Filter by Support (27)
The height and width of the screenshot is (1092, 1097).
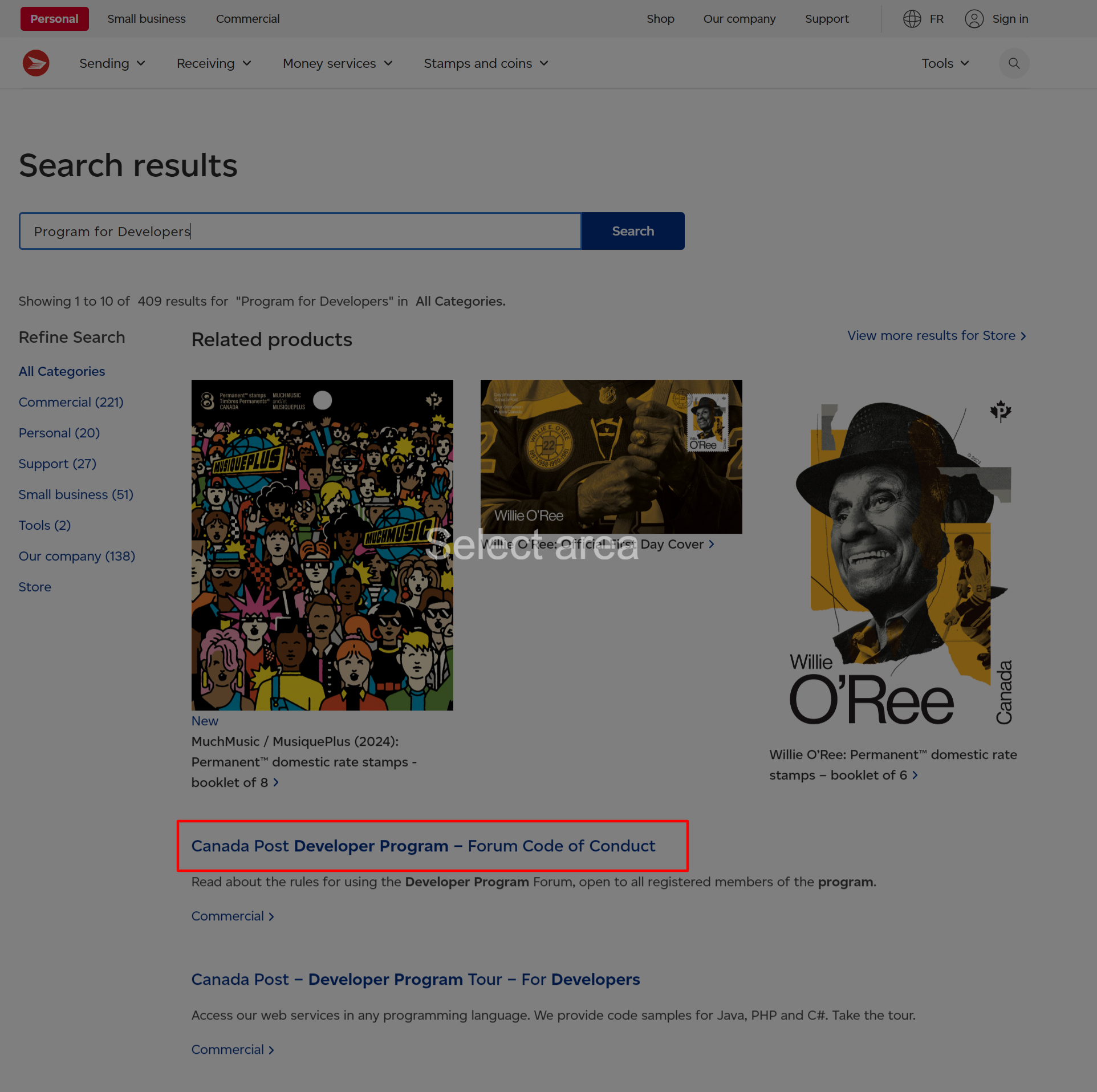[57, 464]
